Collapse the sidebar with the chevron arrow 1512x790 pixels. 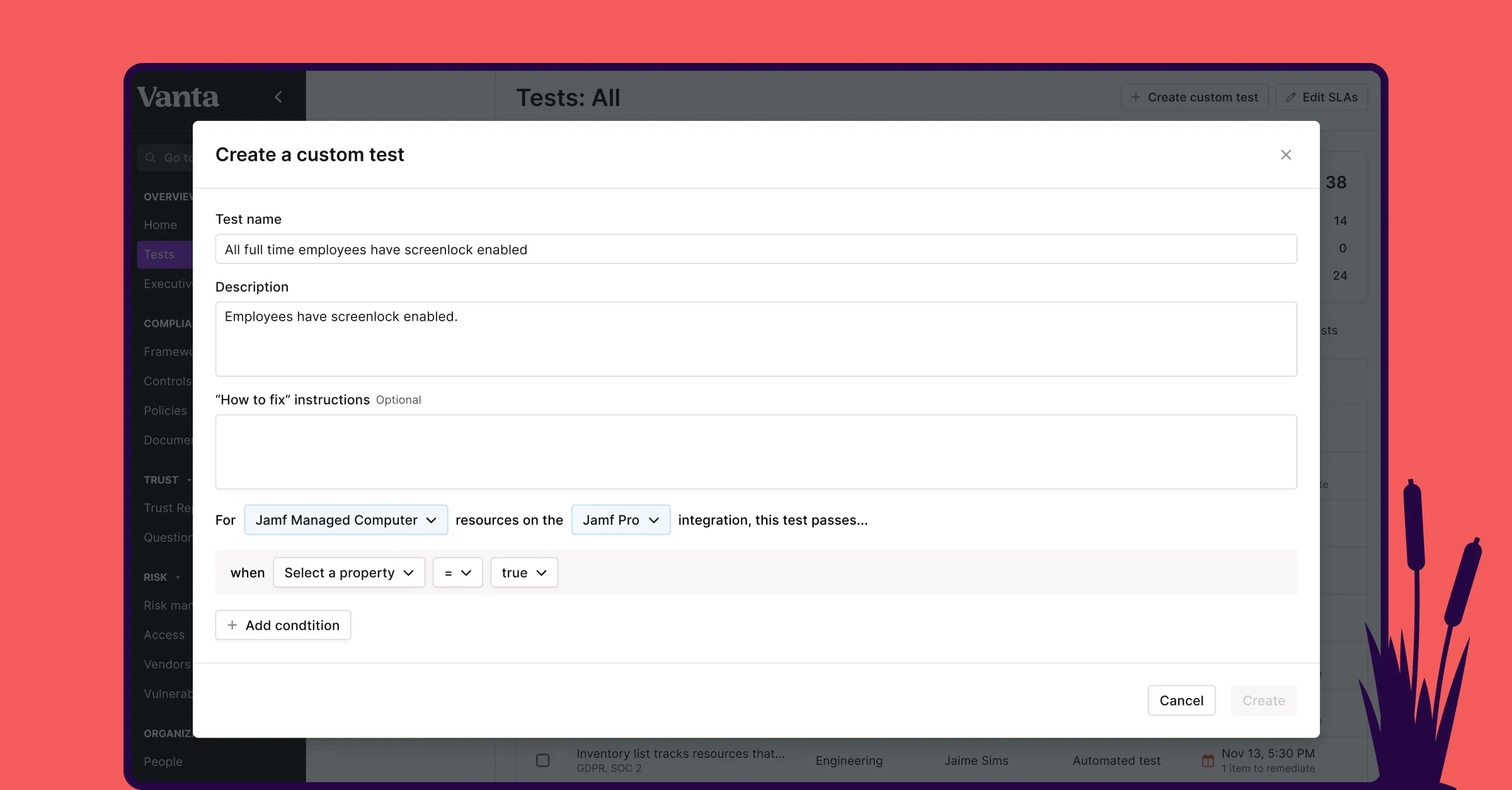[x=278, y=96]
